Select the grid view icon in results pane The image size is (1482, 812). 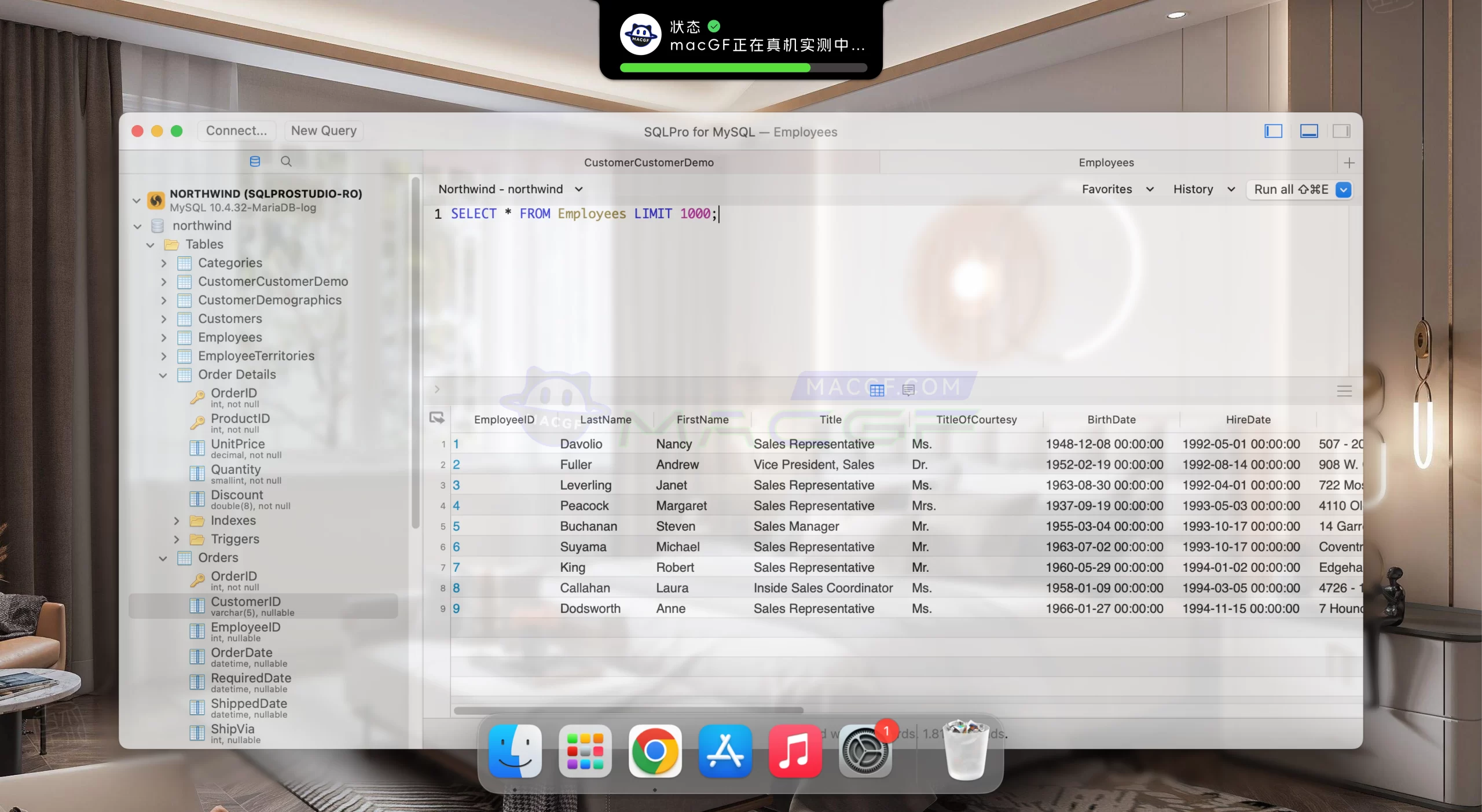877,390
